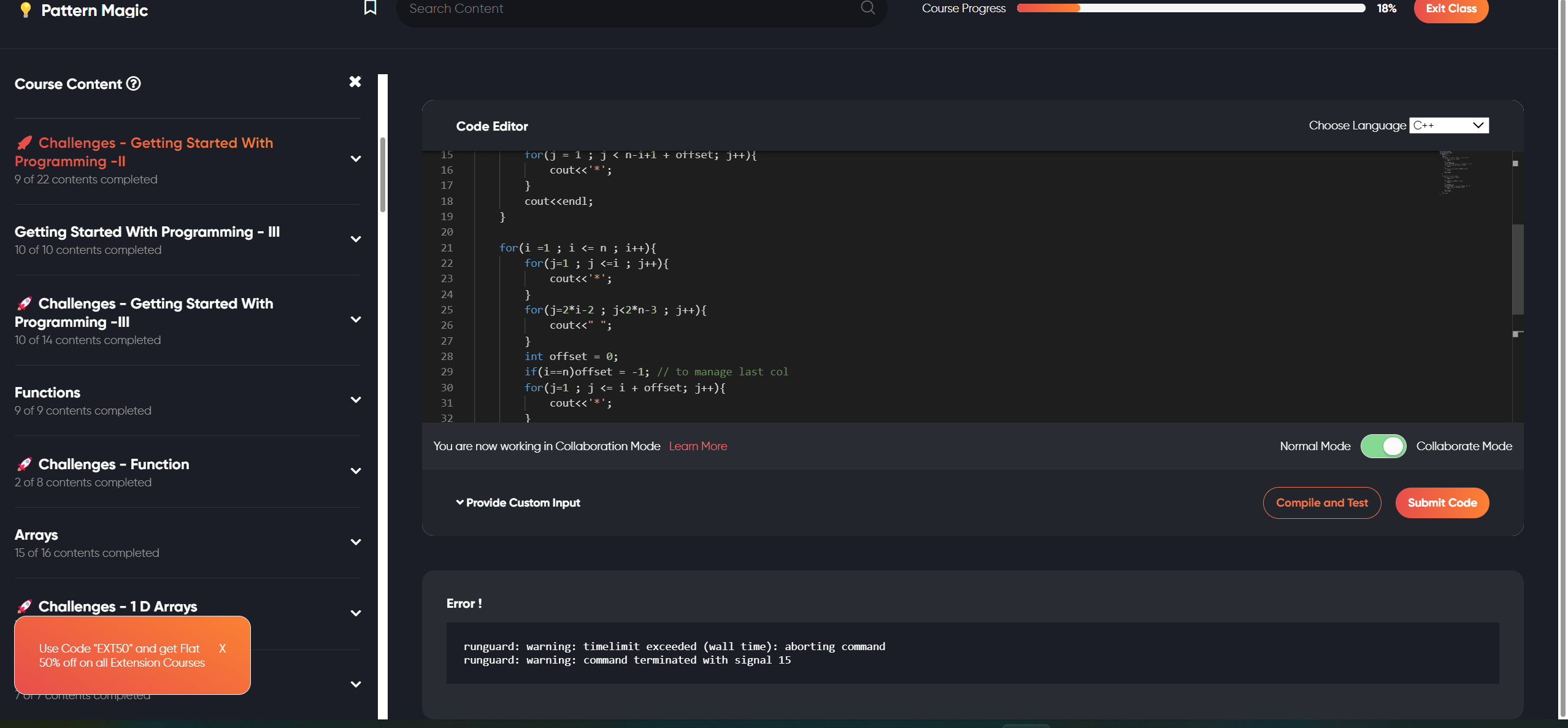Click the Compile and Test button
The width and height of the screenshot is (1568, 728).
1321,502
